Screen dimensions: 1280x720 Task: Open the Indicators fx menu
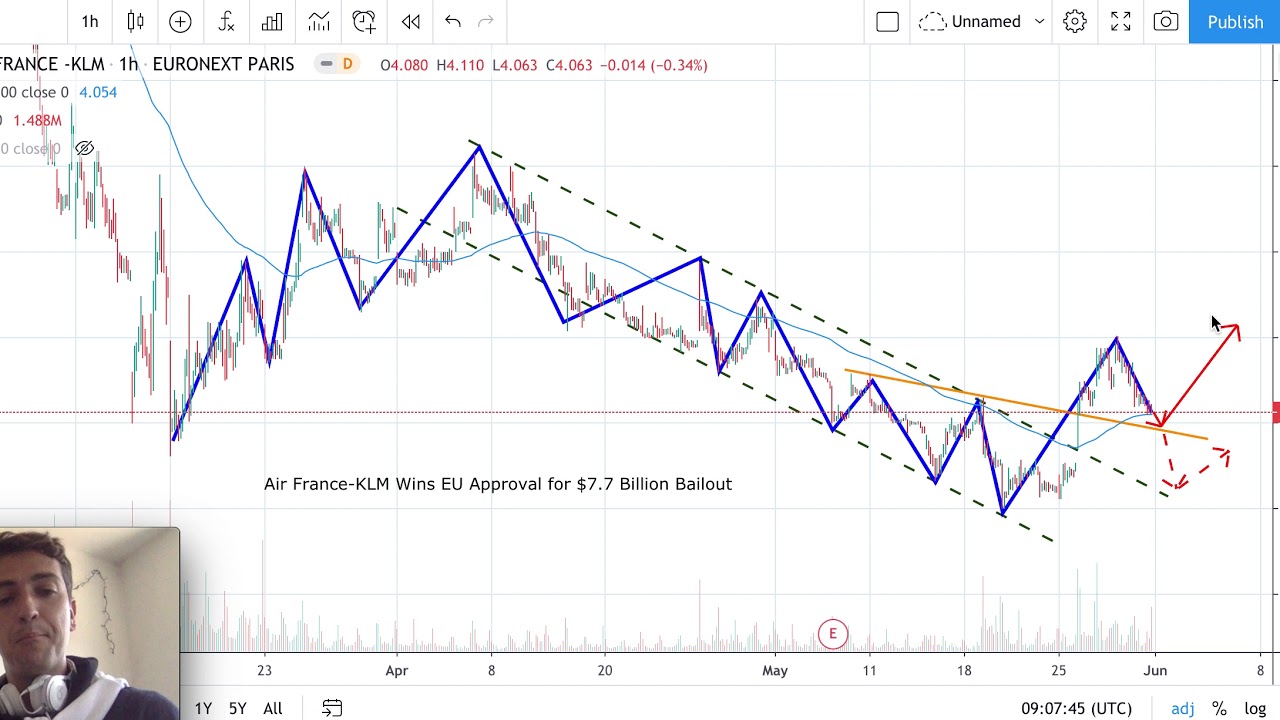tap(226, 21)
